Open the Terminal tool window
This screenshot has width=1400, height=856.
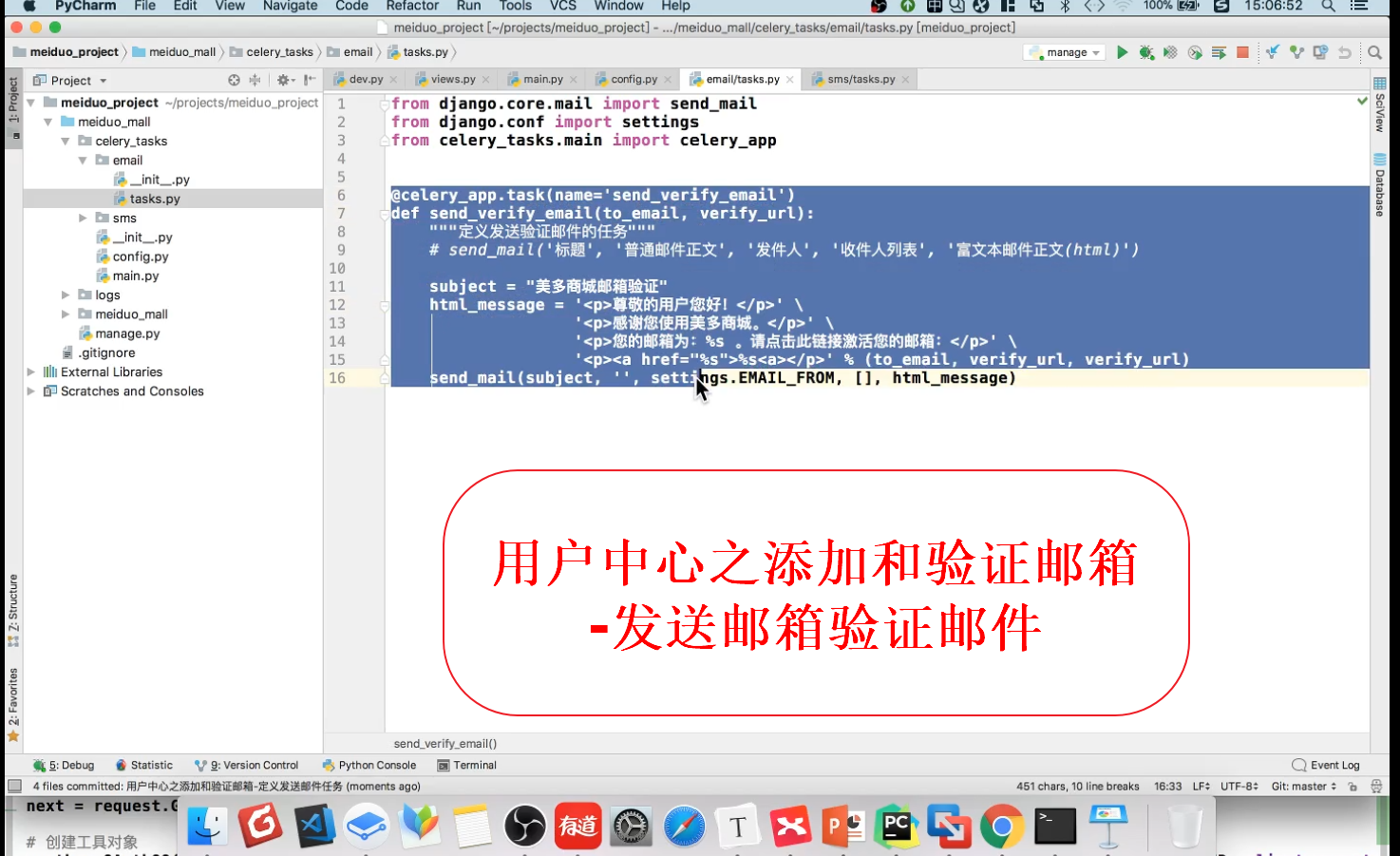[x=467, y=765]
